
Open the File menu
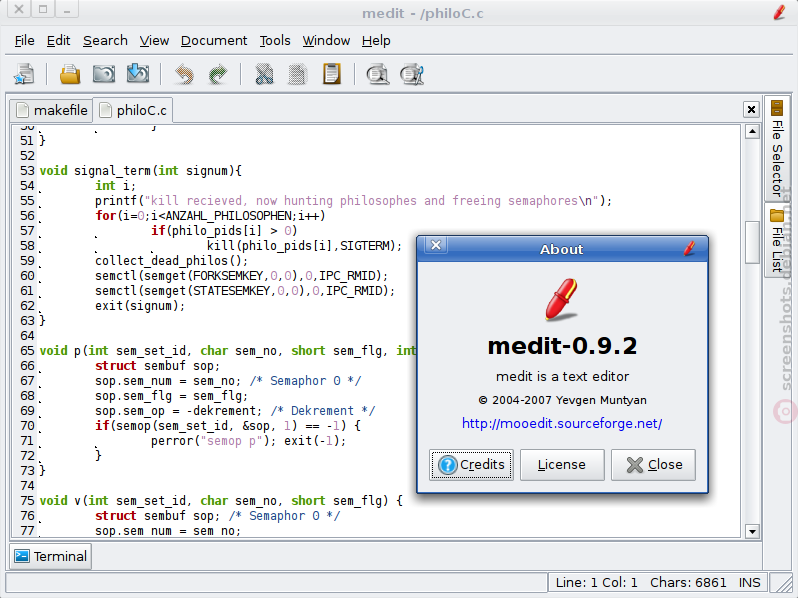(24, 41)
